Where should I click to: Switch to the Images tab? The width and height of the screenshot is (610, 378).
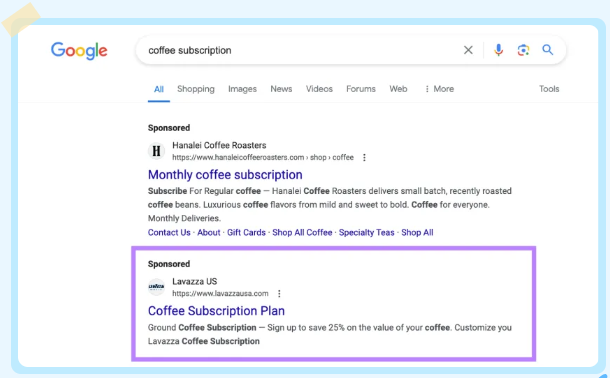242,89
